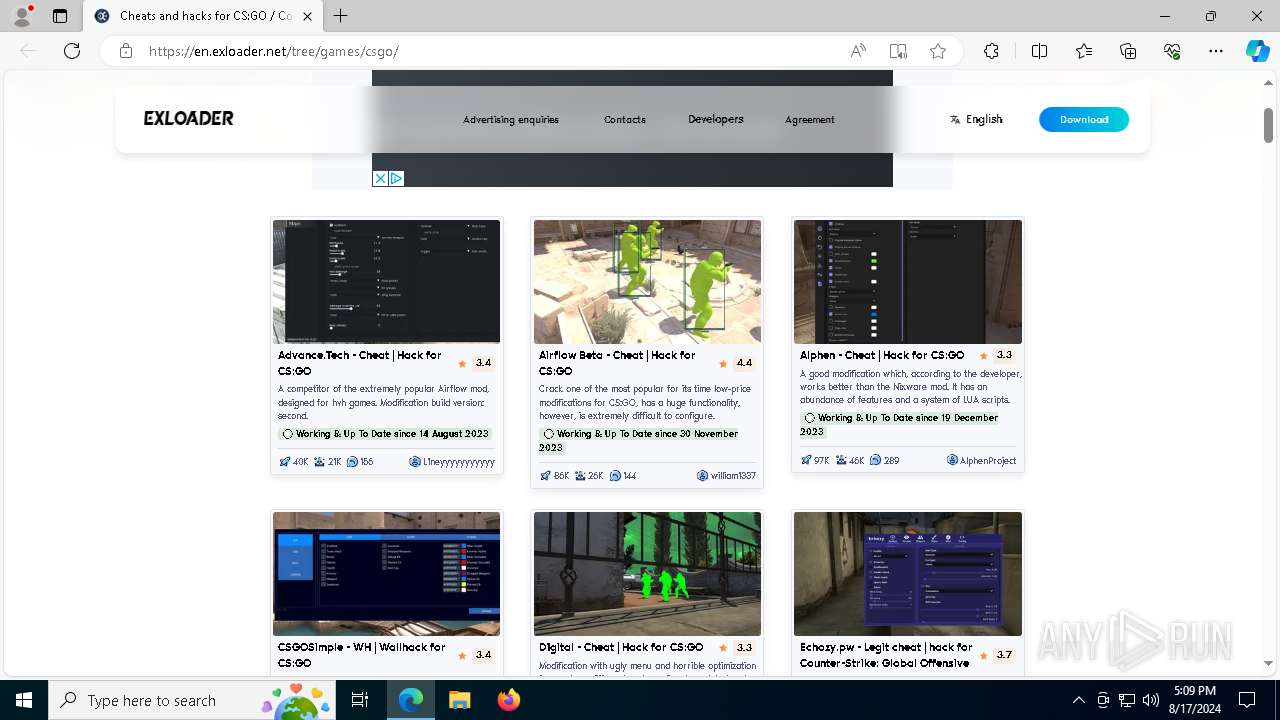The height and width of the screenshot is (720, 1280).
Task: Open browser Extensions icon
Action: 991,51
